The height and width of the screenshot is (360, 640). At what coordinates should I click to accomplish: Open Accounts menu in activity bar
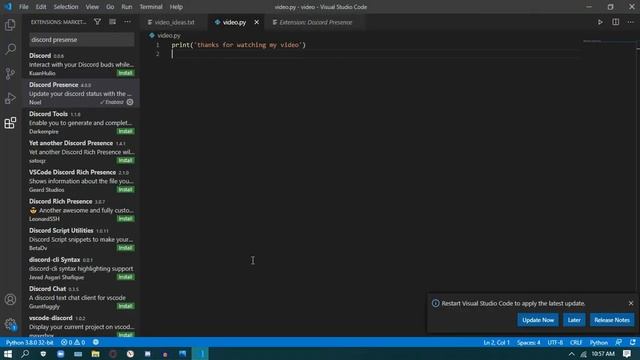[x=10, y=300]
